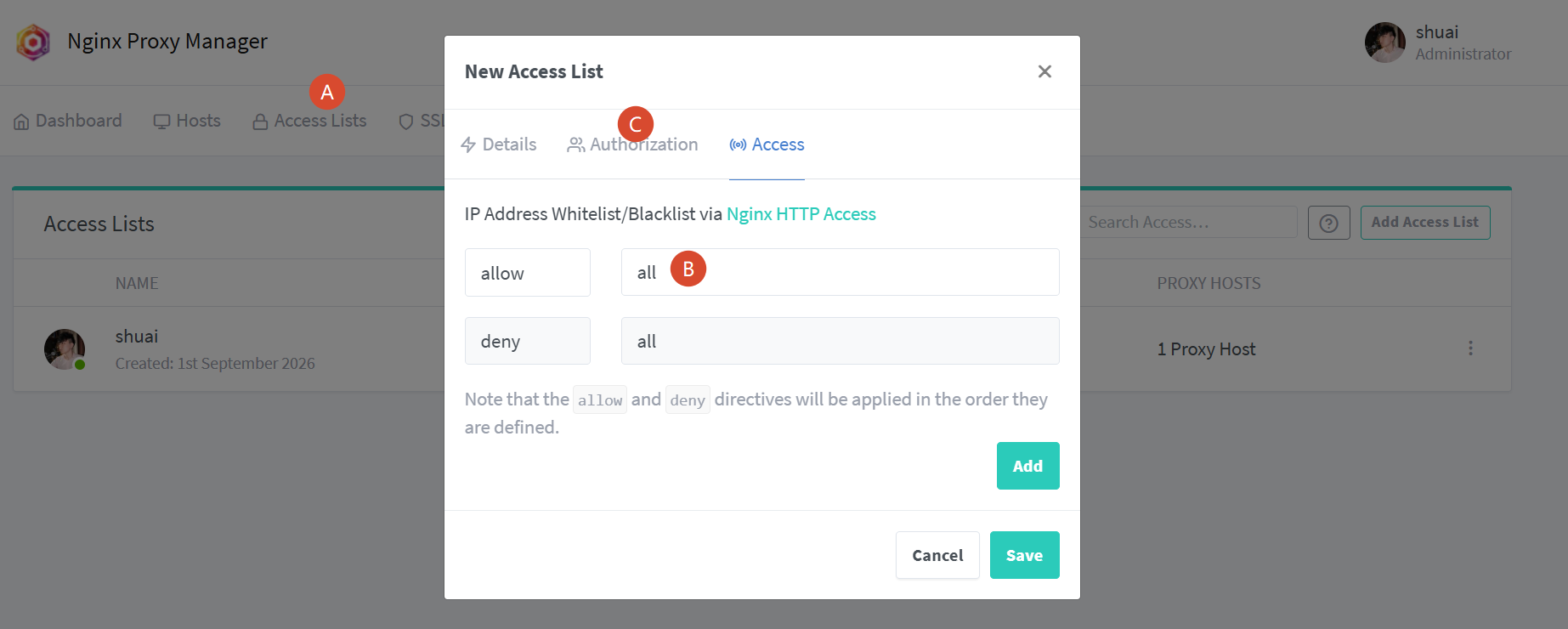Image resolution: width=1568 pixels, height=629 pixels.
Task: Click the Nginx Proxy Manager logo icon
Action: [33, 42]
